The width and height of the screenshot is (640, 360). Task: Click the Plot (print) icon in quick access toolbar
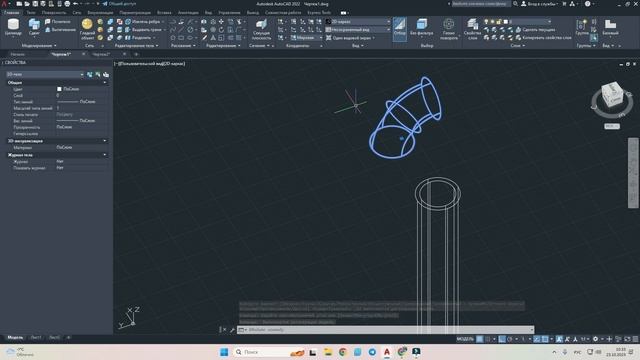point(67,4)
